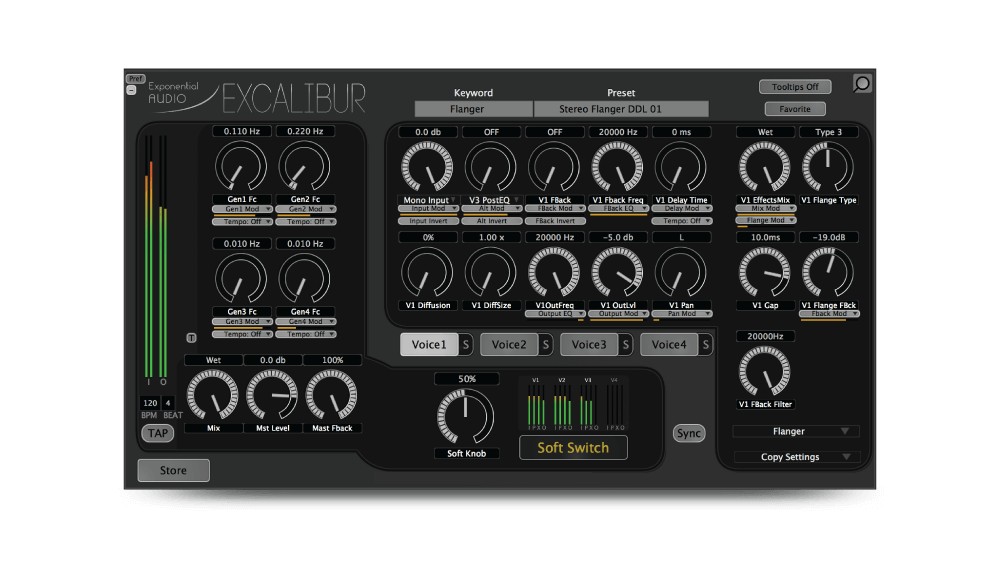1000x576 pixels.
Task: Toggle the Tooltips Off button
Action: click(x=795, y=87)
